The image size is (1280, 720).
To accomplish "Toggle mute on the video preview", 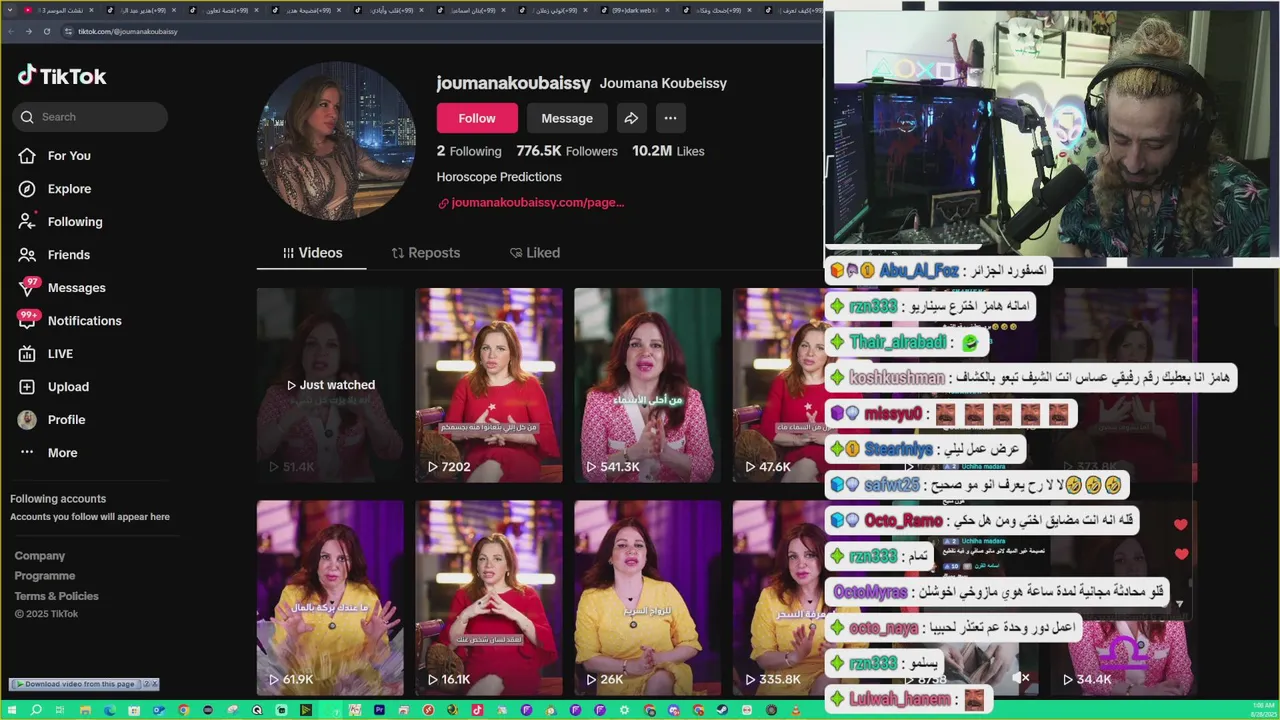I will [1020, 678].
